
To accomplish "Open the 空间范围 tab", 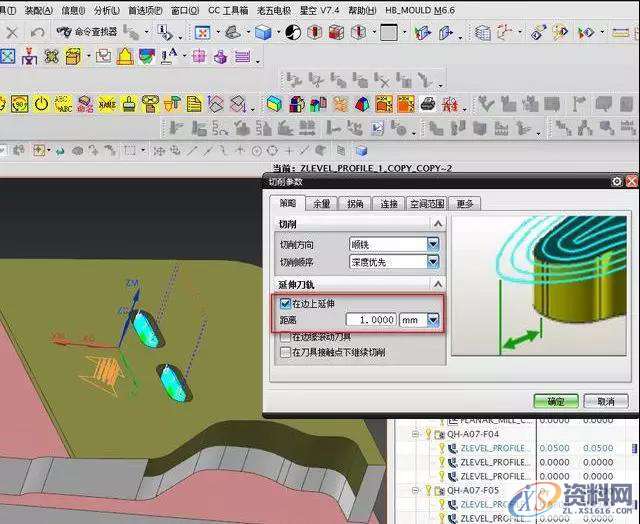I will 426,204.
